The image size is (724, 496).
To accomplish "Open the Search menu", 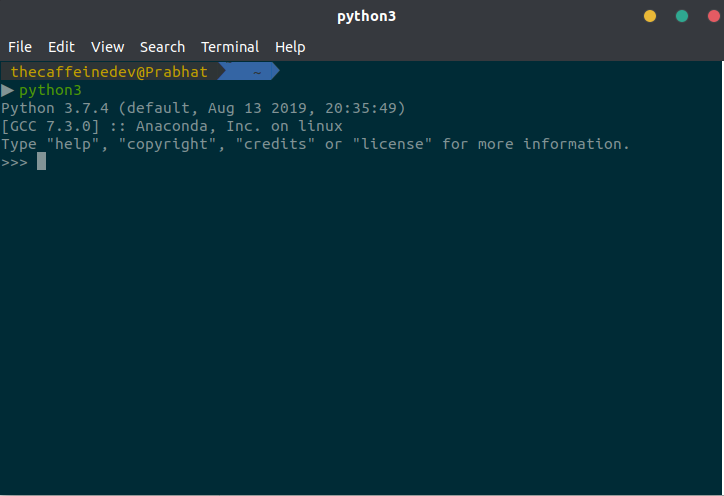I will 162,47.
